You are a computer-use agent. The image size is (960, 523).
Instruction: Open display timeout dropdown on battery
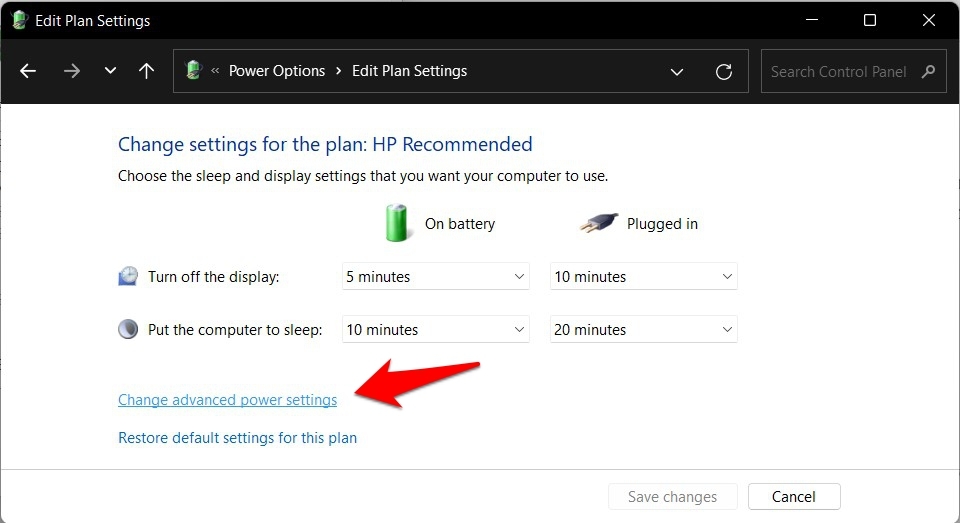click(x=435, y=277)
